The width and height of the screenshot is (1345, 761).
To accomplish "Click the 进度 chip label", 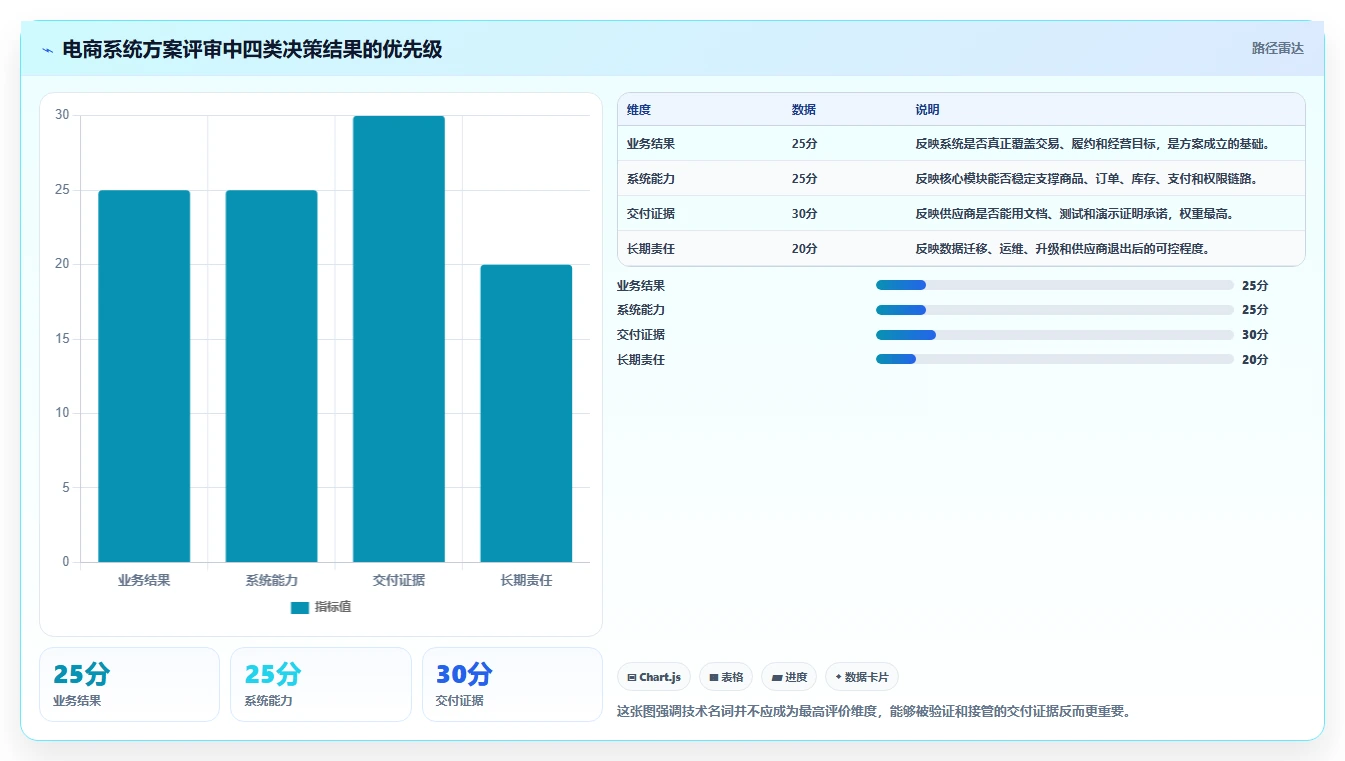I will click(x=796, y=677).
